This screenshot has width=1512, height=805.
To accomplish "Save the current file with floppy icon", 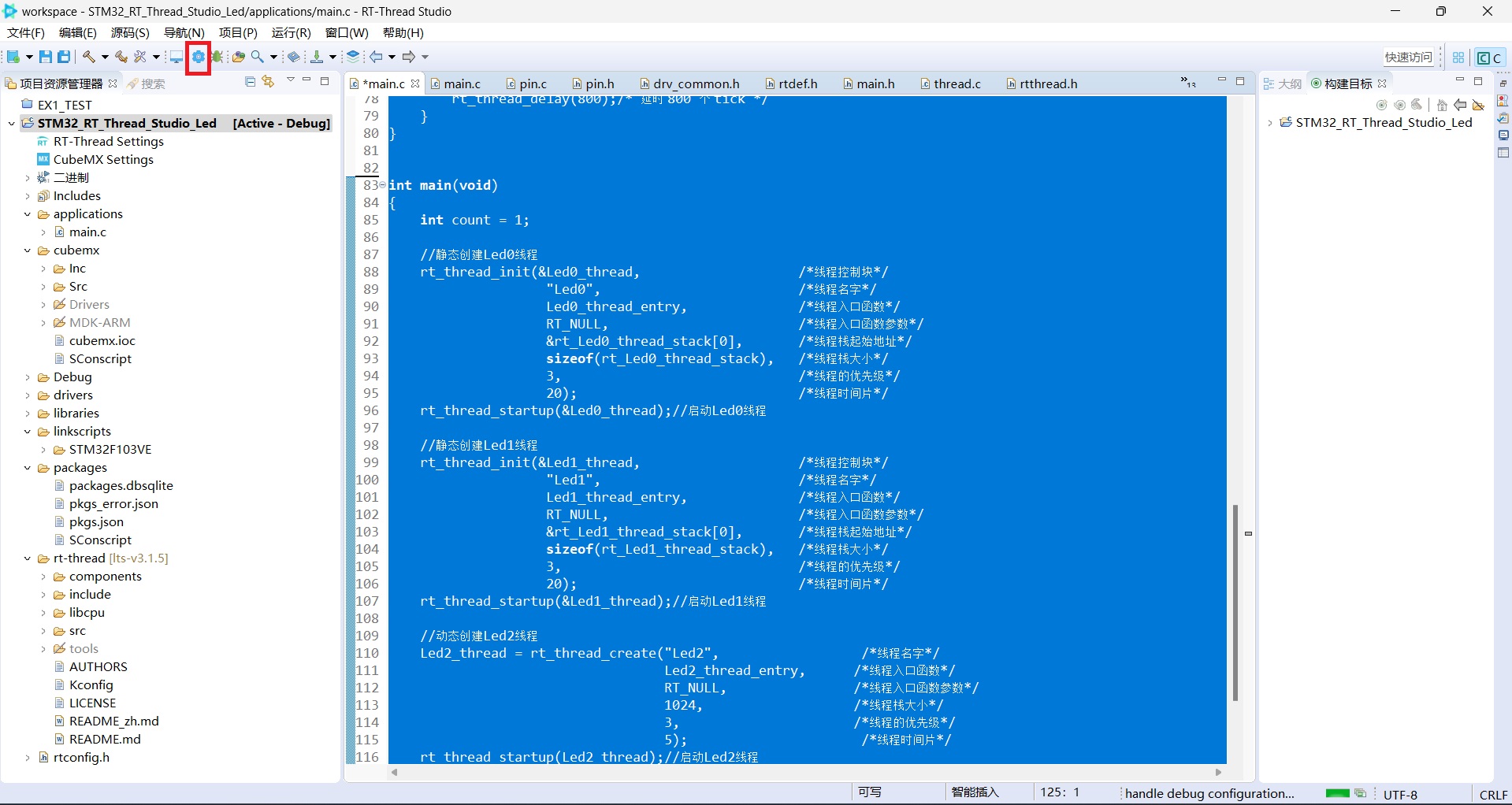I will 46,57.
